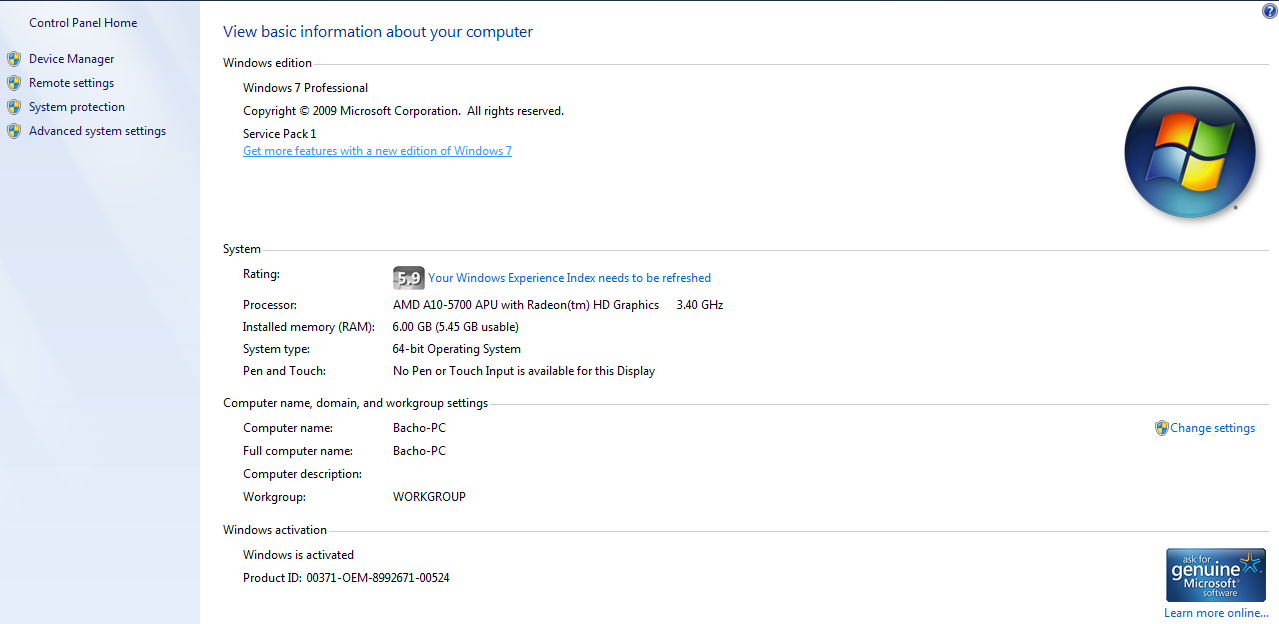Screen dimensions: 1279x624
Task: Select the Windows 7 Professional text
Action: (305, 88)
